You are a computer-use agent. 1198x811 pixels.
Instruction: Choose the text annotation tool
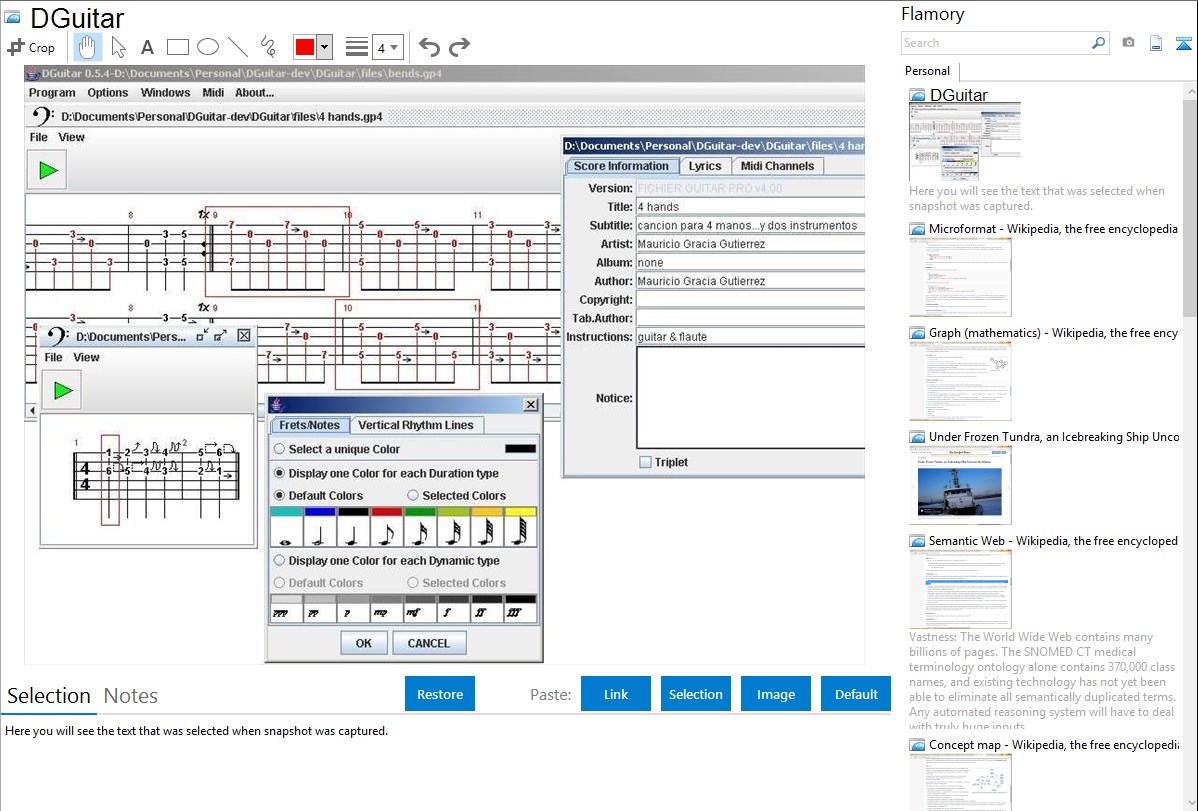147,47
